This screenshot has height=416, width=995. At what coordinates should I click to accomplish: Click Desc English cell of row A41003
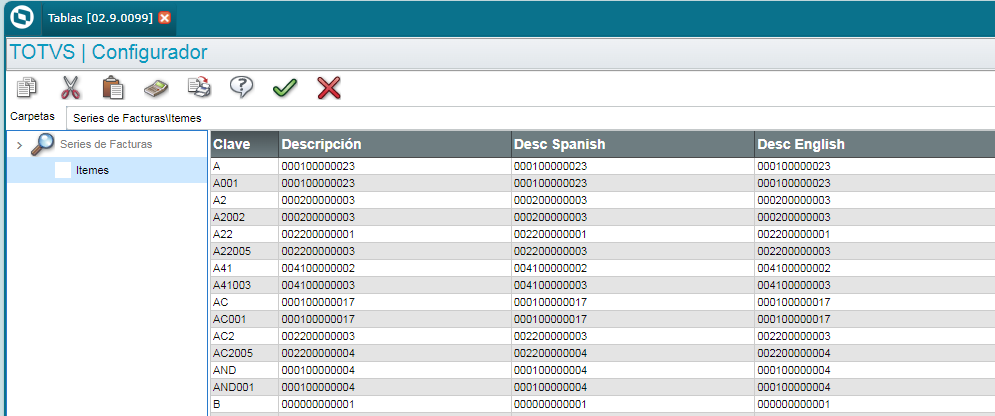tap(874, 285)
